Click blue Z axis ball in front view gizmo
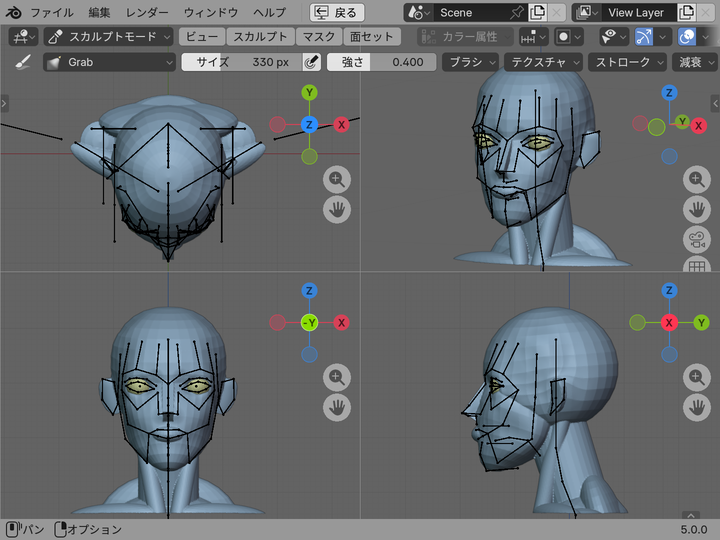 click(x=309, y=291)
